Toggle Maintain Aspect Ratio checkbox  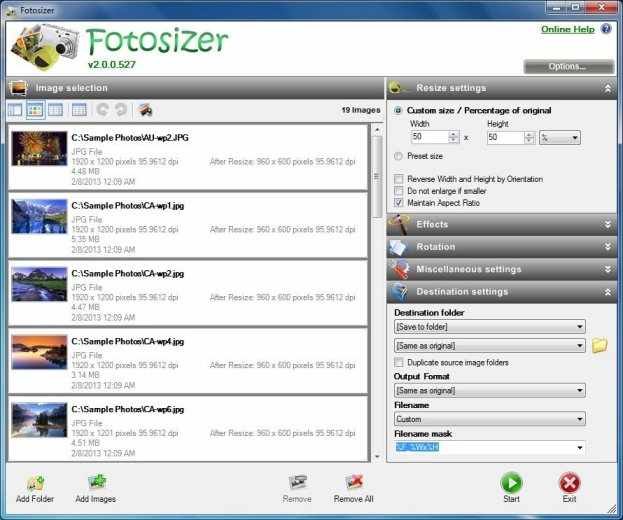point(400,202)
